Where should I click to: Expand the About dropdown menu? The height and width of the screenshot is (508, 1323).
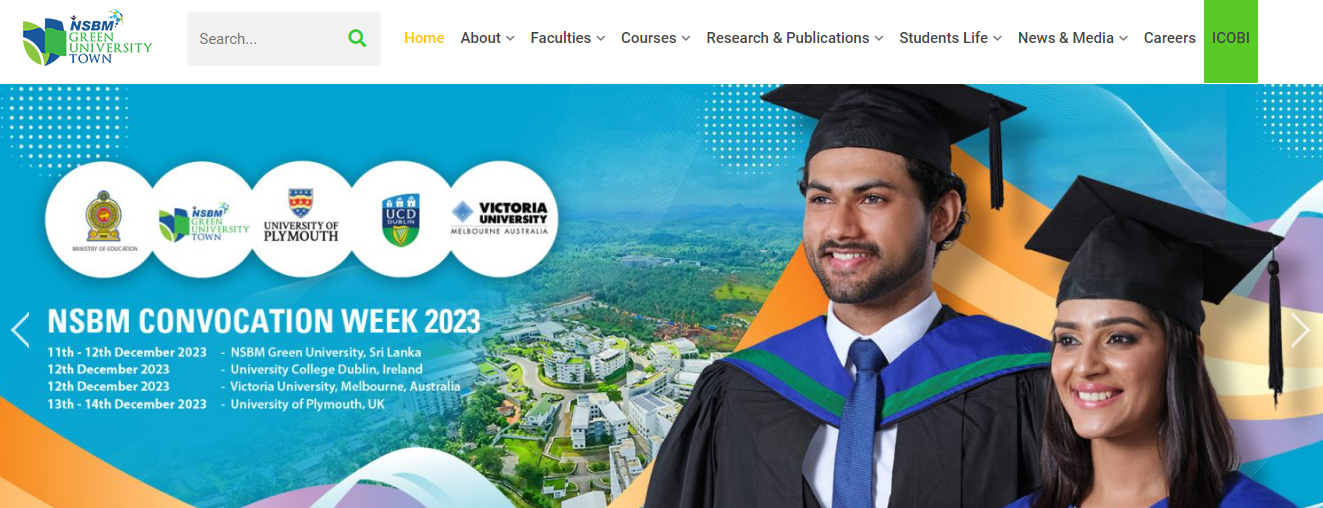coord(487,38)
